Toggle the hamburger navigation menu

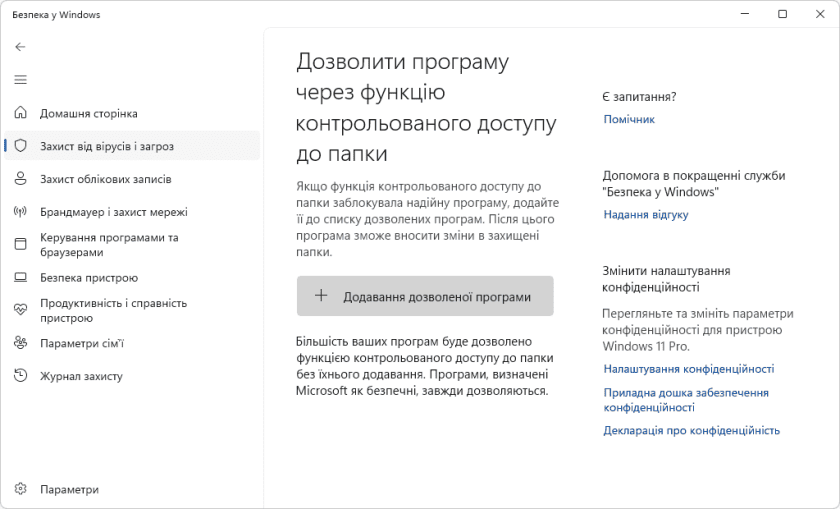pos(20,80)
